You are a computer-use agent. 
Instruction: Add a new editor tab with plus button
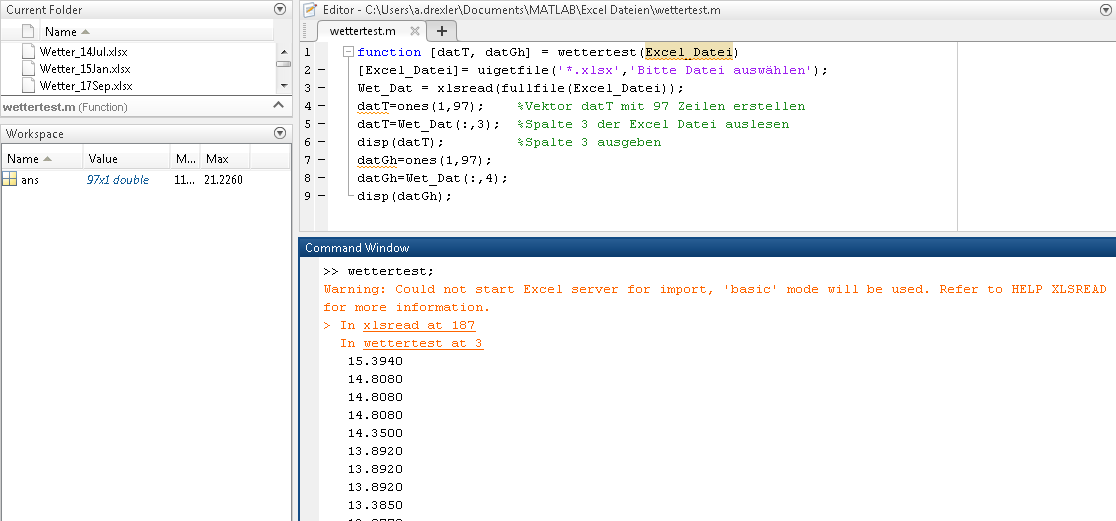442,30
